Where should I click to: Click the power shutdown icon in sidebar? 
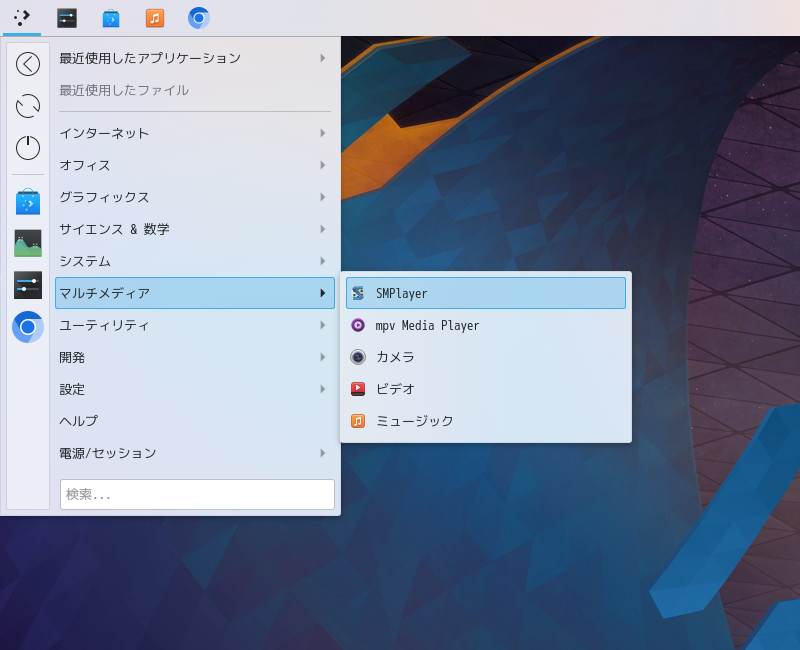pos(28,148)
